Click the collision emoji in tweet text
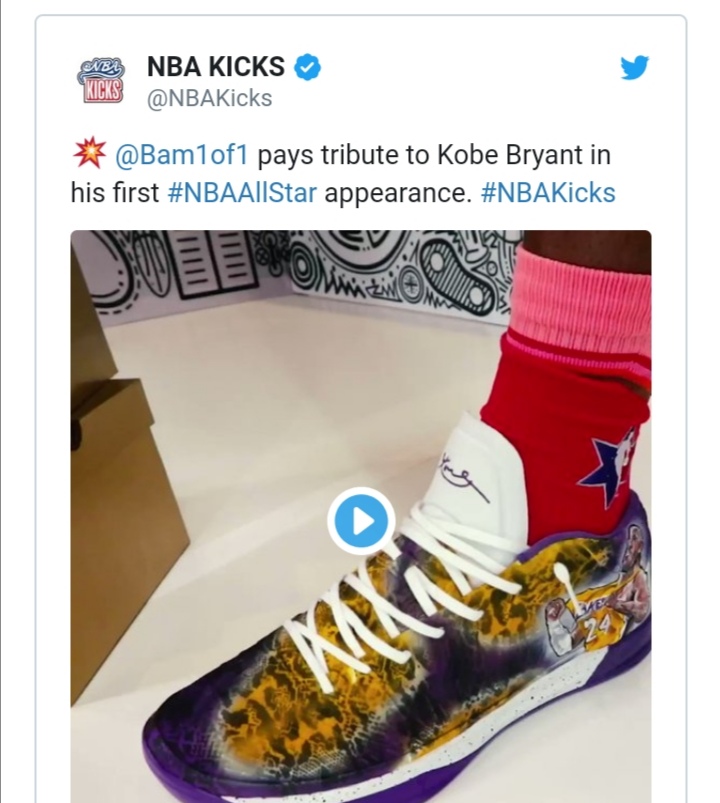720x803 pixels. (88, 156)
